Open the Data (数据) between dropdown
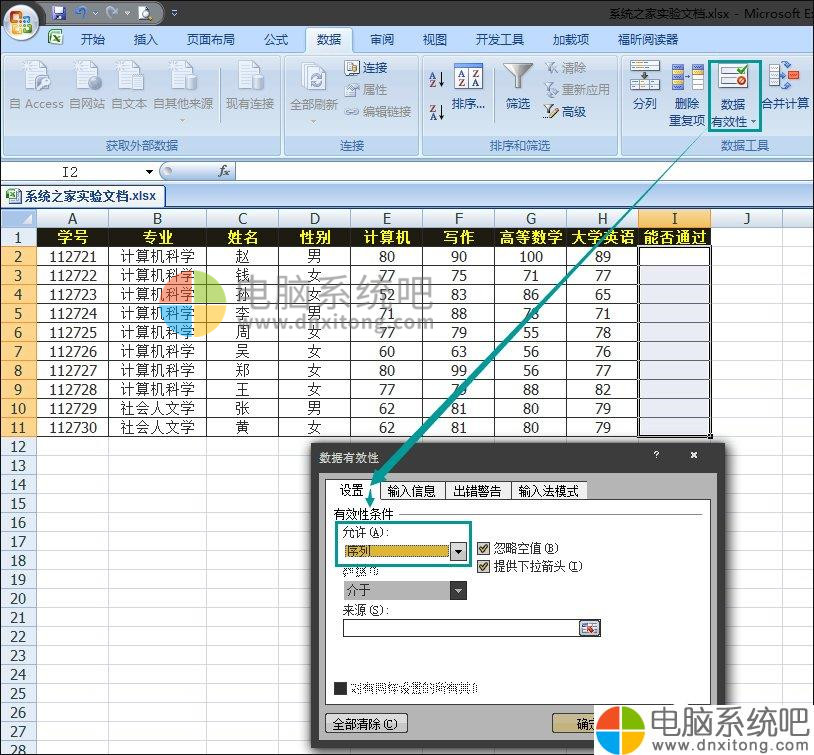 pos(458,590)
